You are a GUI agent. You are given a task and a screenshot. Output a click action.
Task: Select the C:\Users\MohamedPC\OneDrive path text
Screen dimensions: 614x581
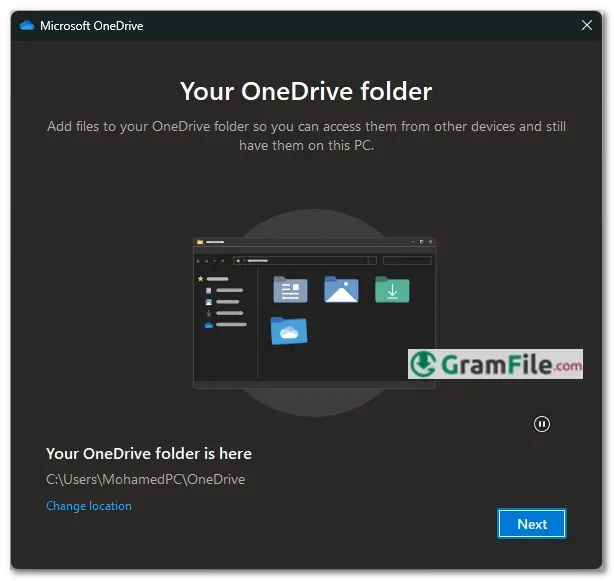point(146,479)
